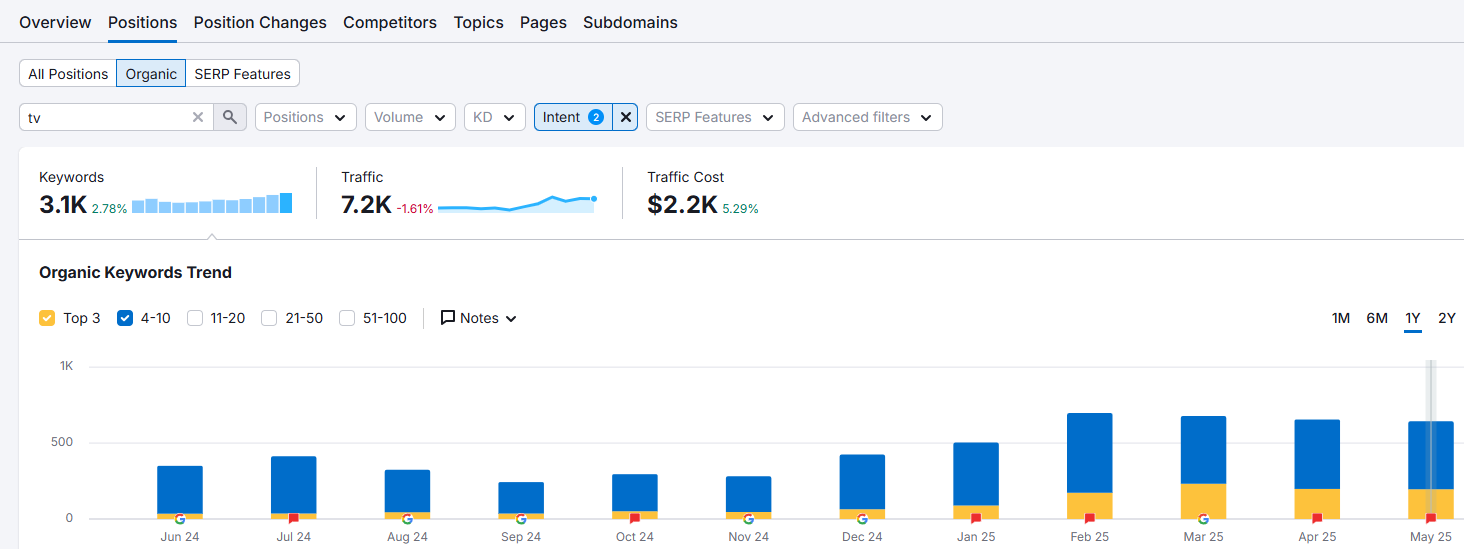Image resolution: width=1464 pixels, height=549 pixels.
Task: Click the keyword search input field
Action: tap(105, 117)
